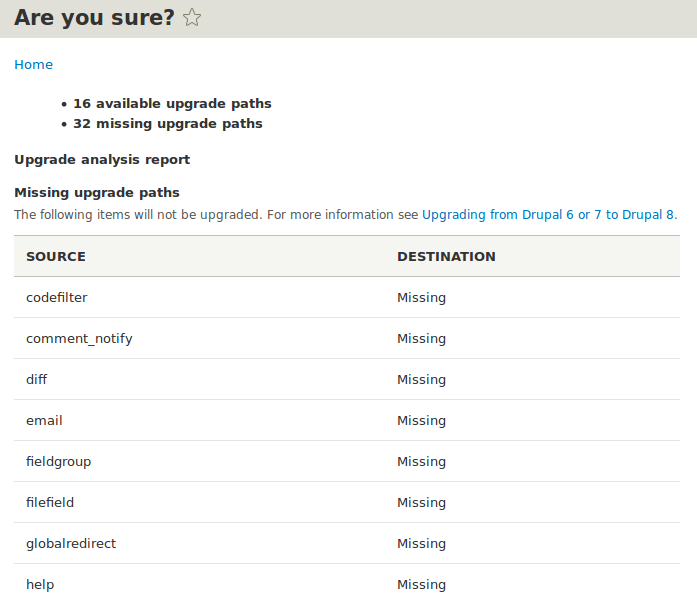Select the comment_notify source entry
Screen dimensions: 697x602
coord(79,338)
